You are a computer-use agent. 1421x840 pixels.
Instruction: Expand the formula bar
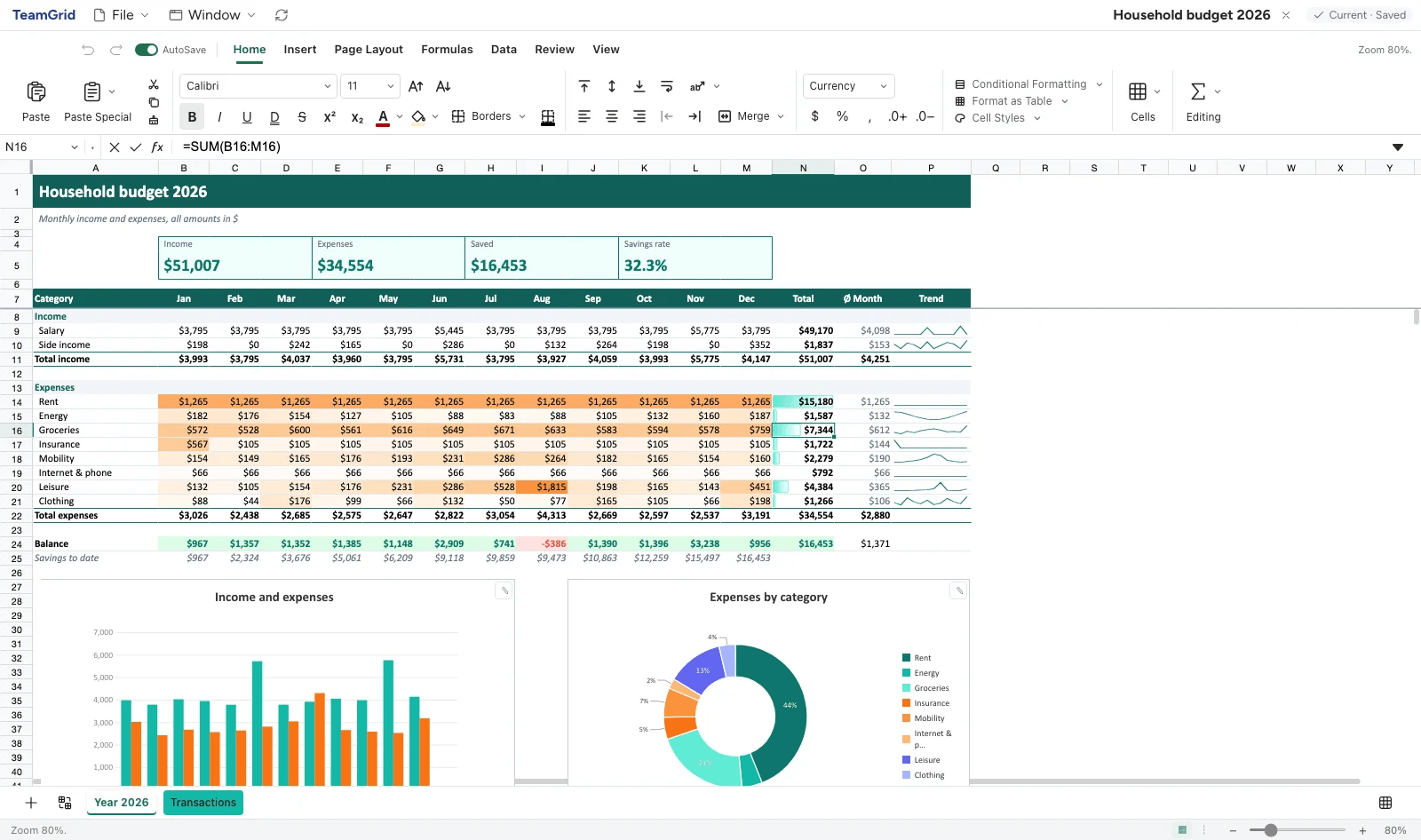tap(1398, 147)
